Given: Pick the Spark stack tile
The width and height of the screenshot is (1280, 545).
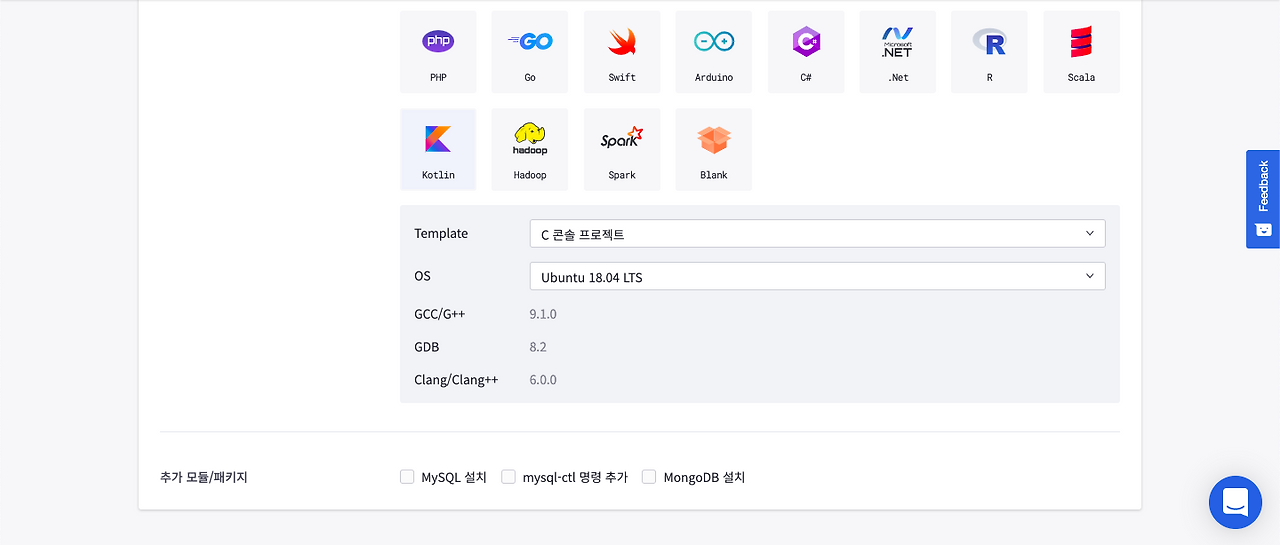Looking at the screenshot, I should tap(622, 149).
